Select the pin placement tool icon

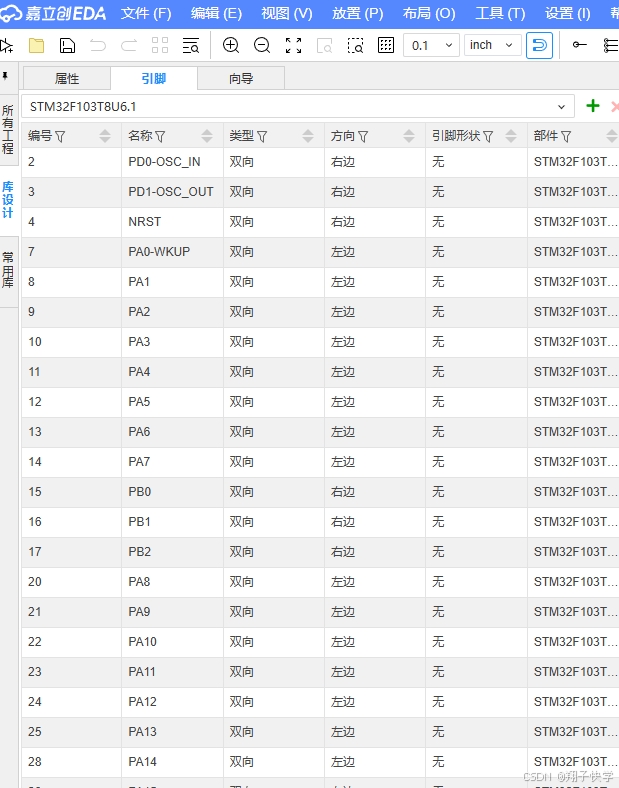coord(579,45)
